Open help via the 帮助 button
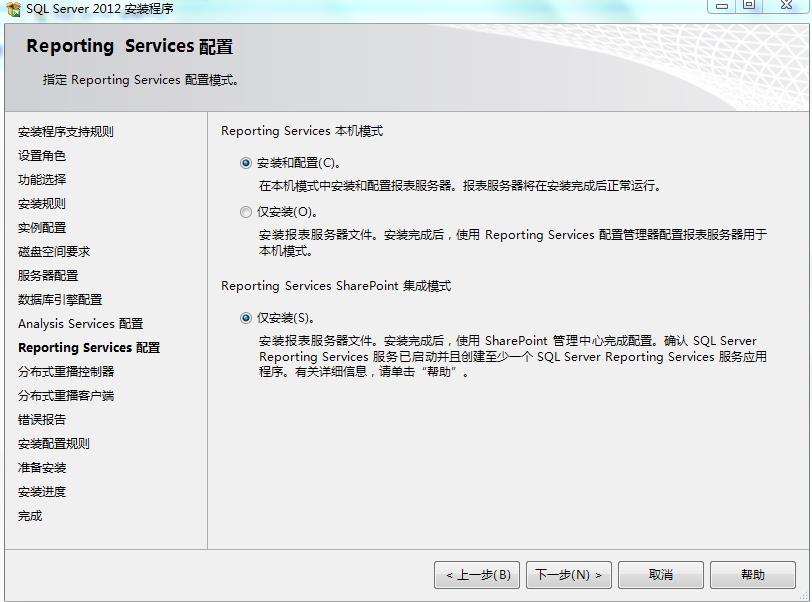This screenshot has height=602, width=812. [753, 574]
